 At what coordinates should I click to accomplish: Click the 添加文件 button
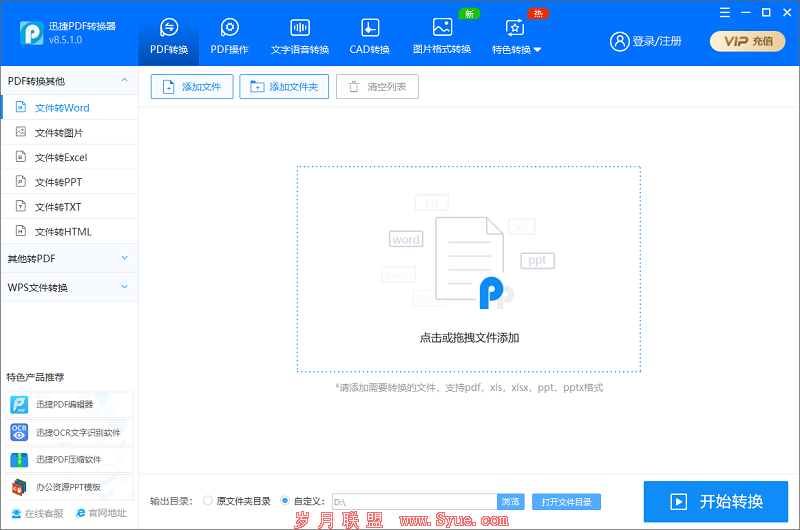(x=192, y=87)
